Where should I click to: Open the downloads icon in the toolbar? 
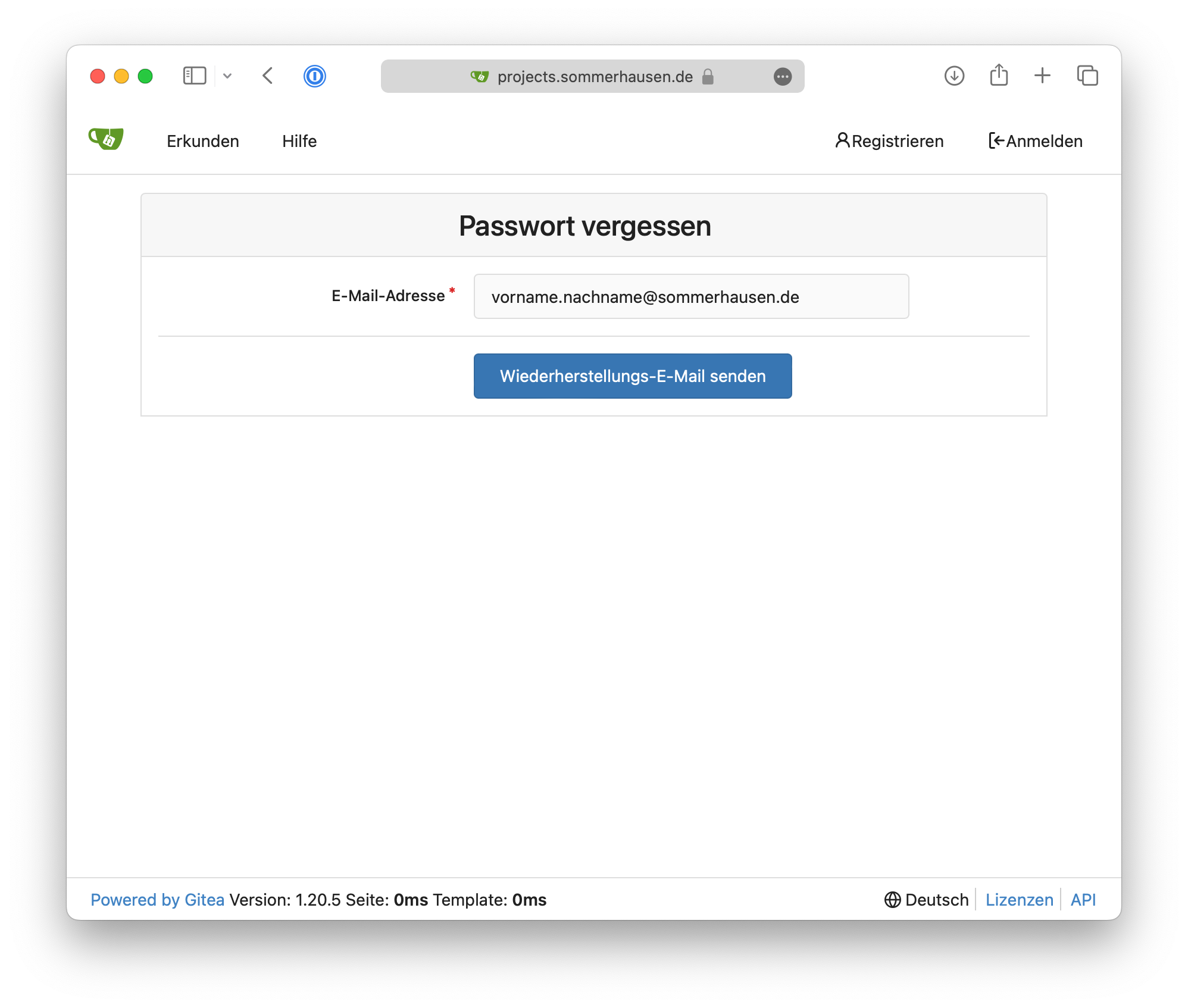click(954, 76)
